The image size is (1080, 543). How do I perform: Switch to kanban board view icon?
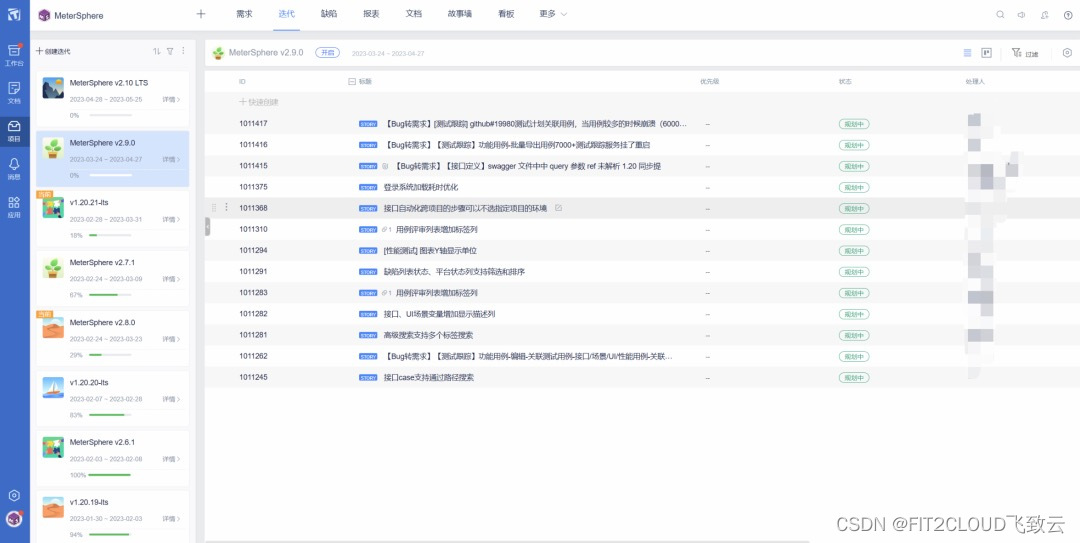986,52
